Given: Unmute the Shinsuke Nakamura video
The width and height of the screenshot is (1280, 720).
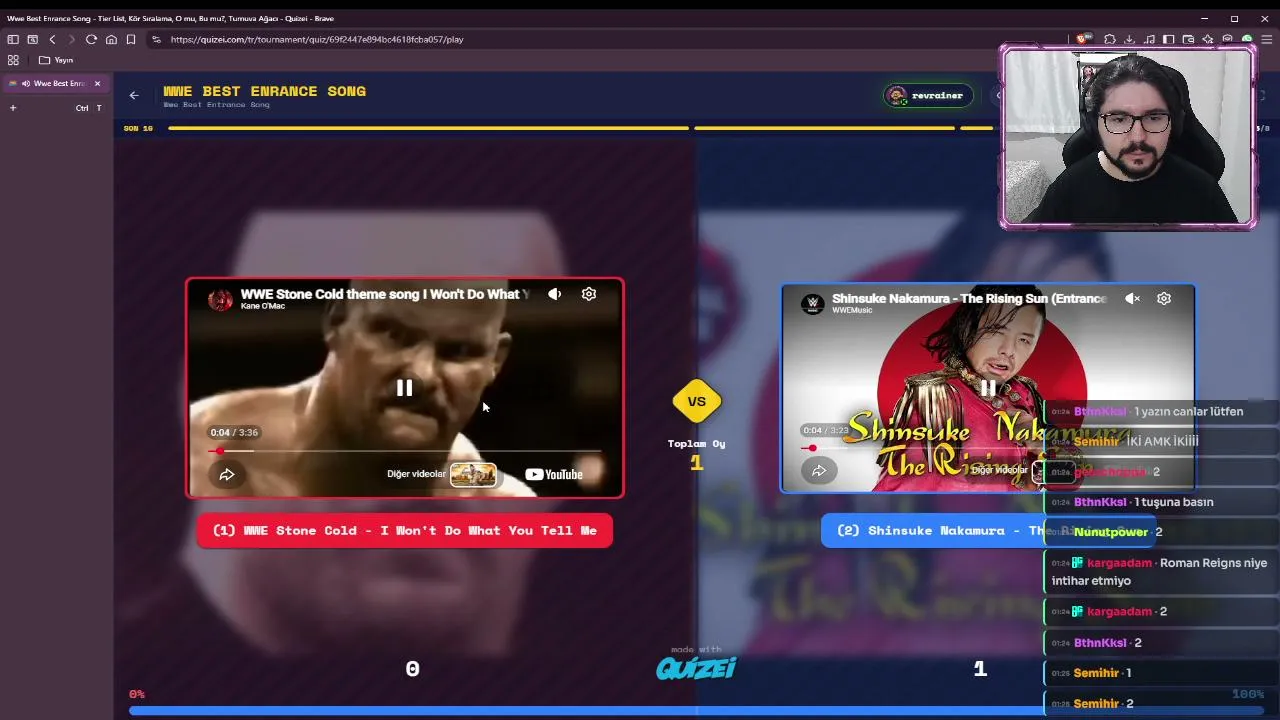Looking at the screenshot, I should coord(1132,298).
